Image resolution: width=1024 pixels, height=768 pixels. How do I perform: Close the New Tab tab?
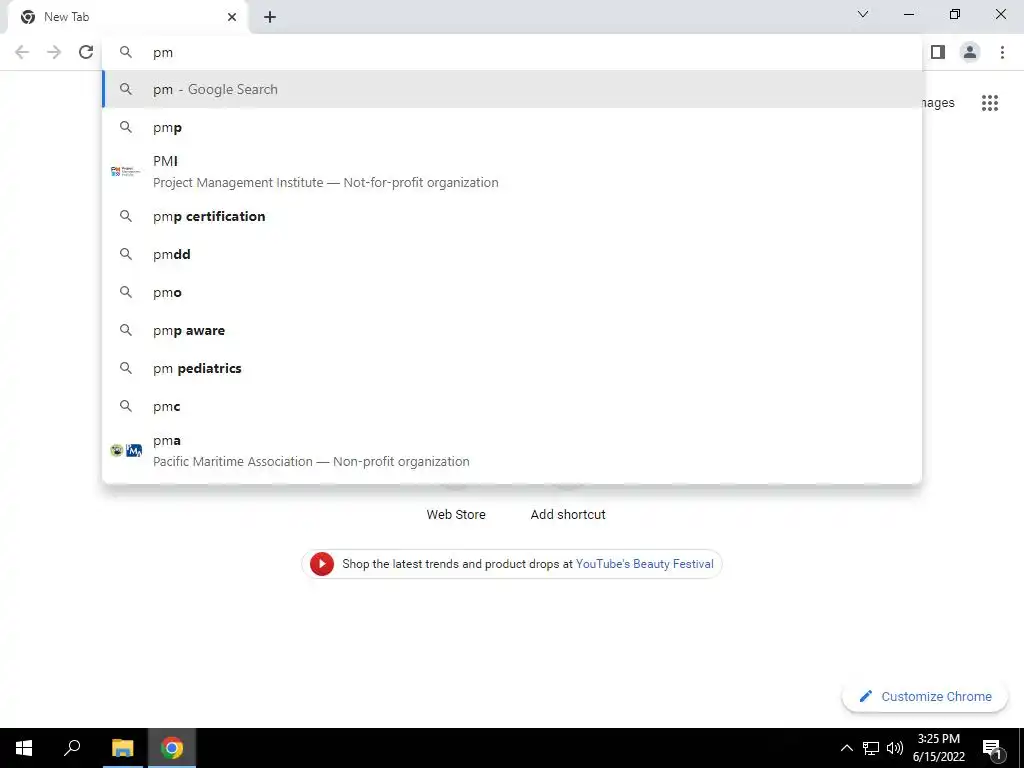coord(232,17)
